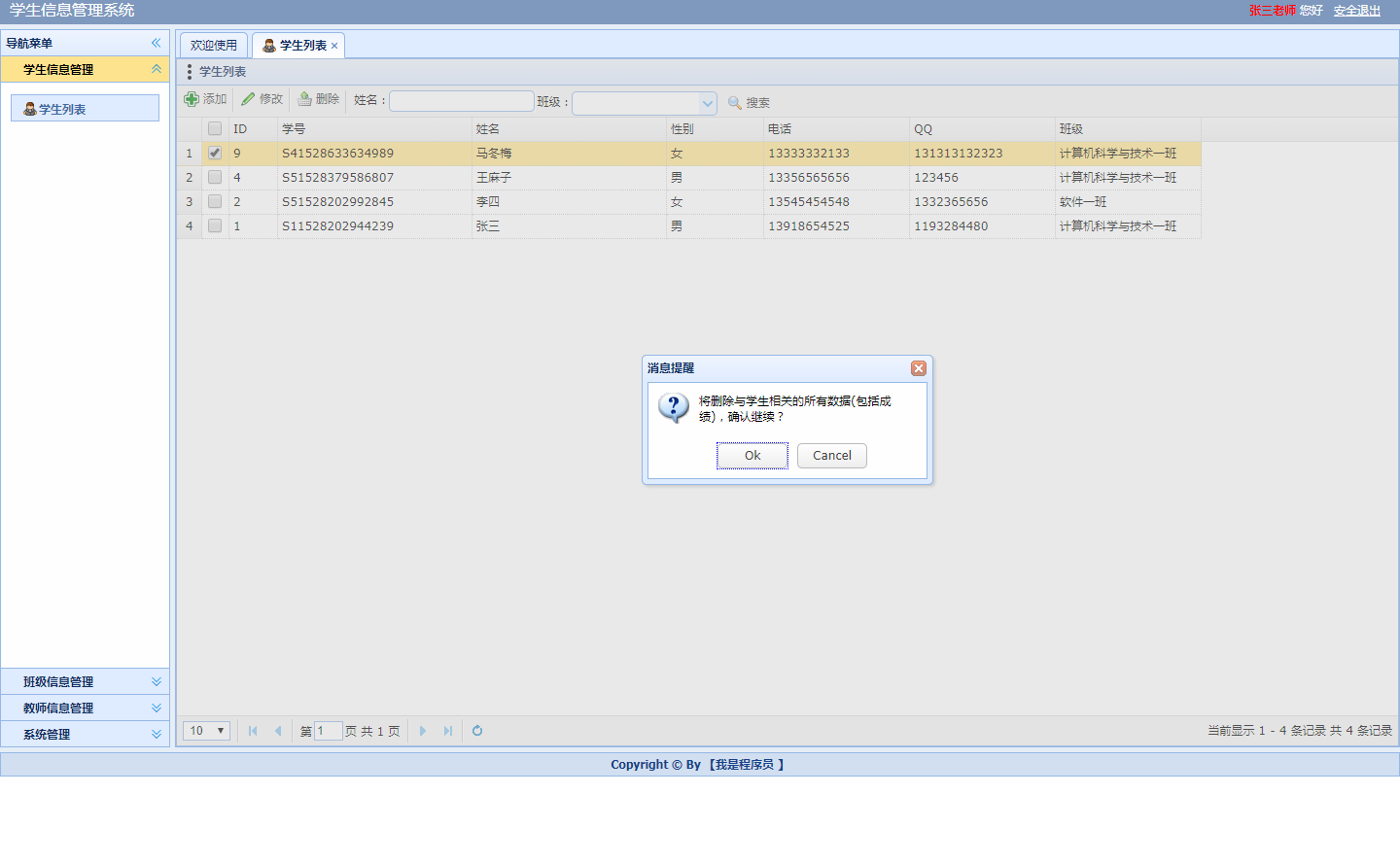The image size is (1400, 864).
Task: Collapse the 学生信息管理 accordion section
Action: [156, 69]
